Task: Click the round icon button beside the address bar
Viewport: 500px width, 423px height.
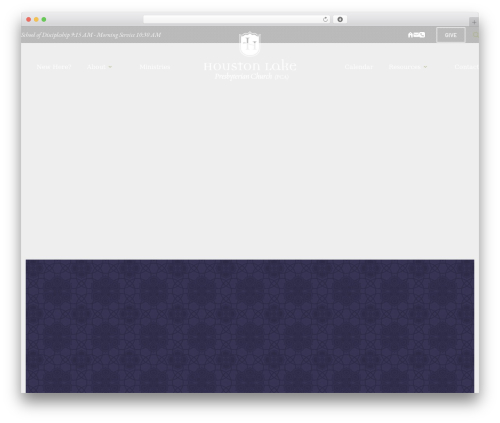Action: click(340, 20)
